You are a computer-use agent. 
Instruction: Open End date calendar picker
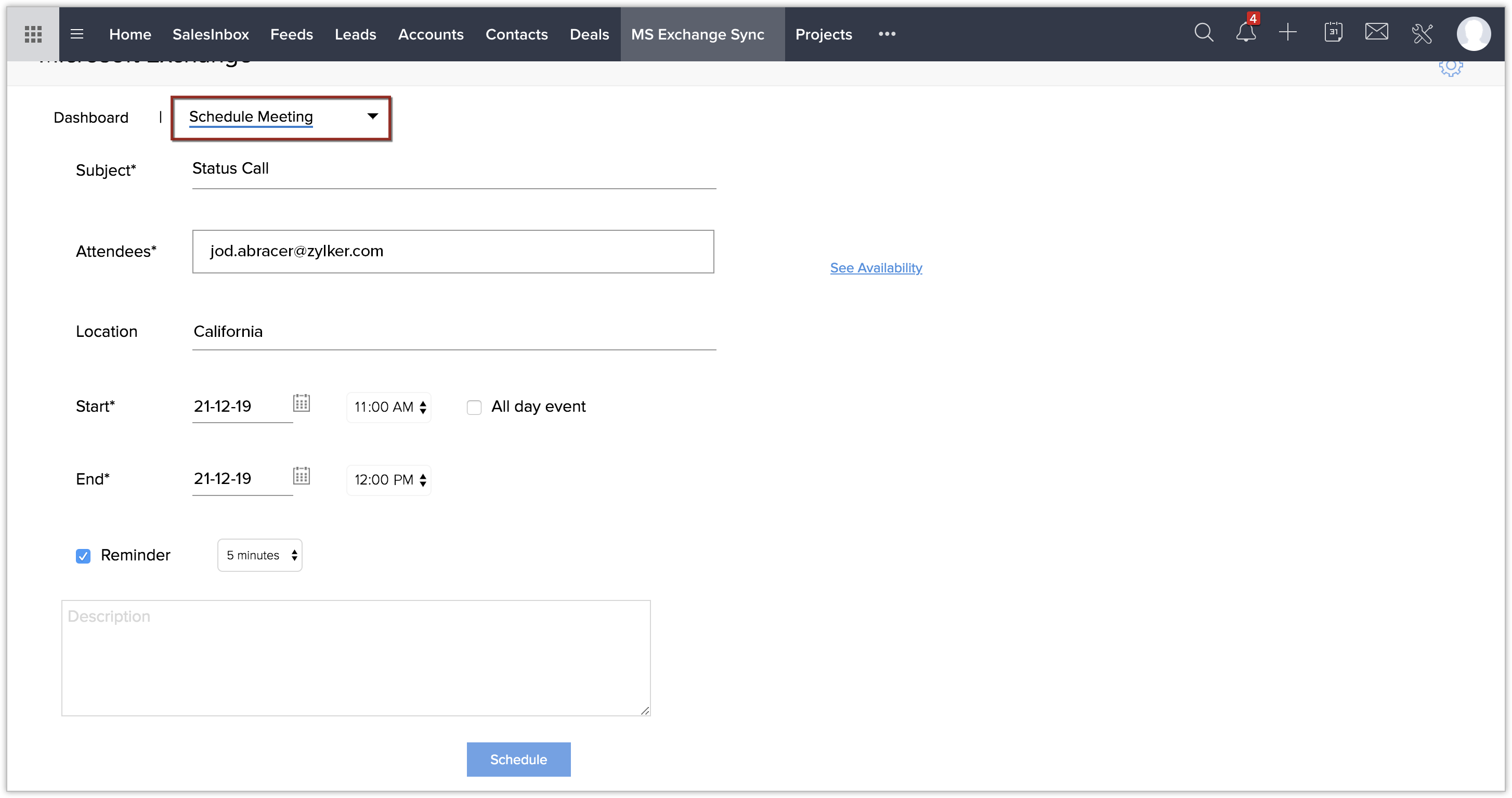[x=301, y=476]
